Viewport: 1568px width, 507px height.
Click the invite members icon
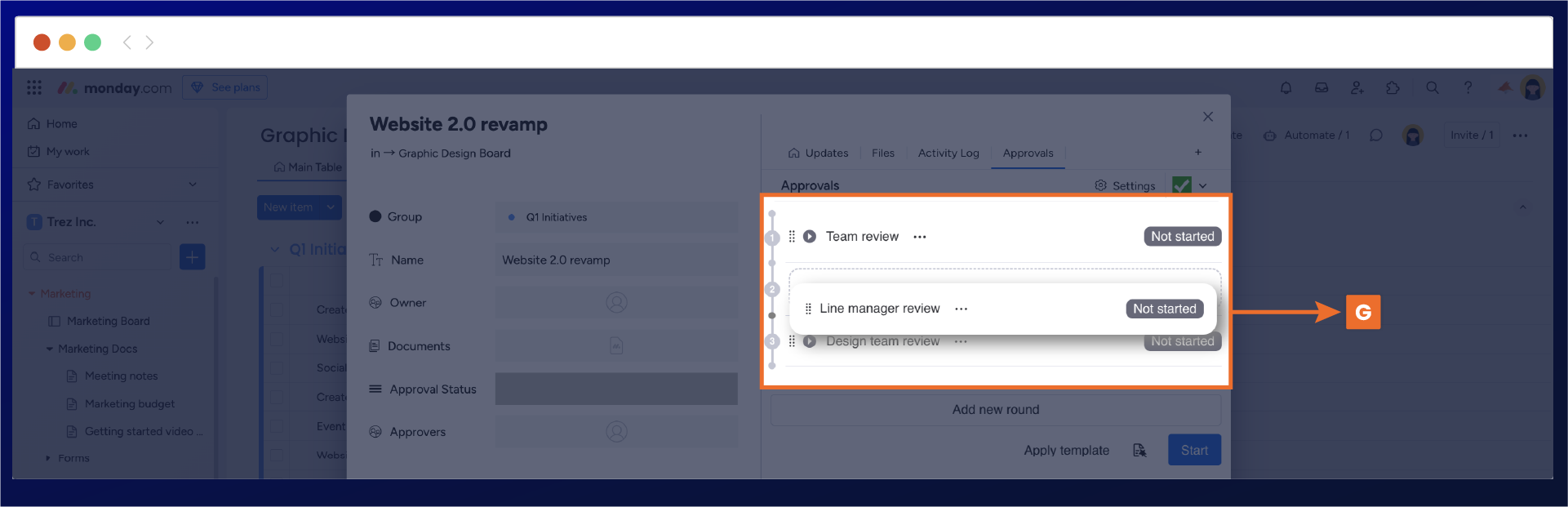coord(1357,88)
